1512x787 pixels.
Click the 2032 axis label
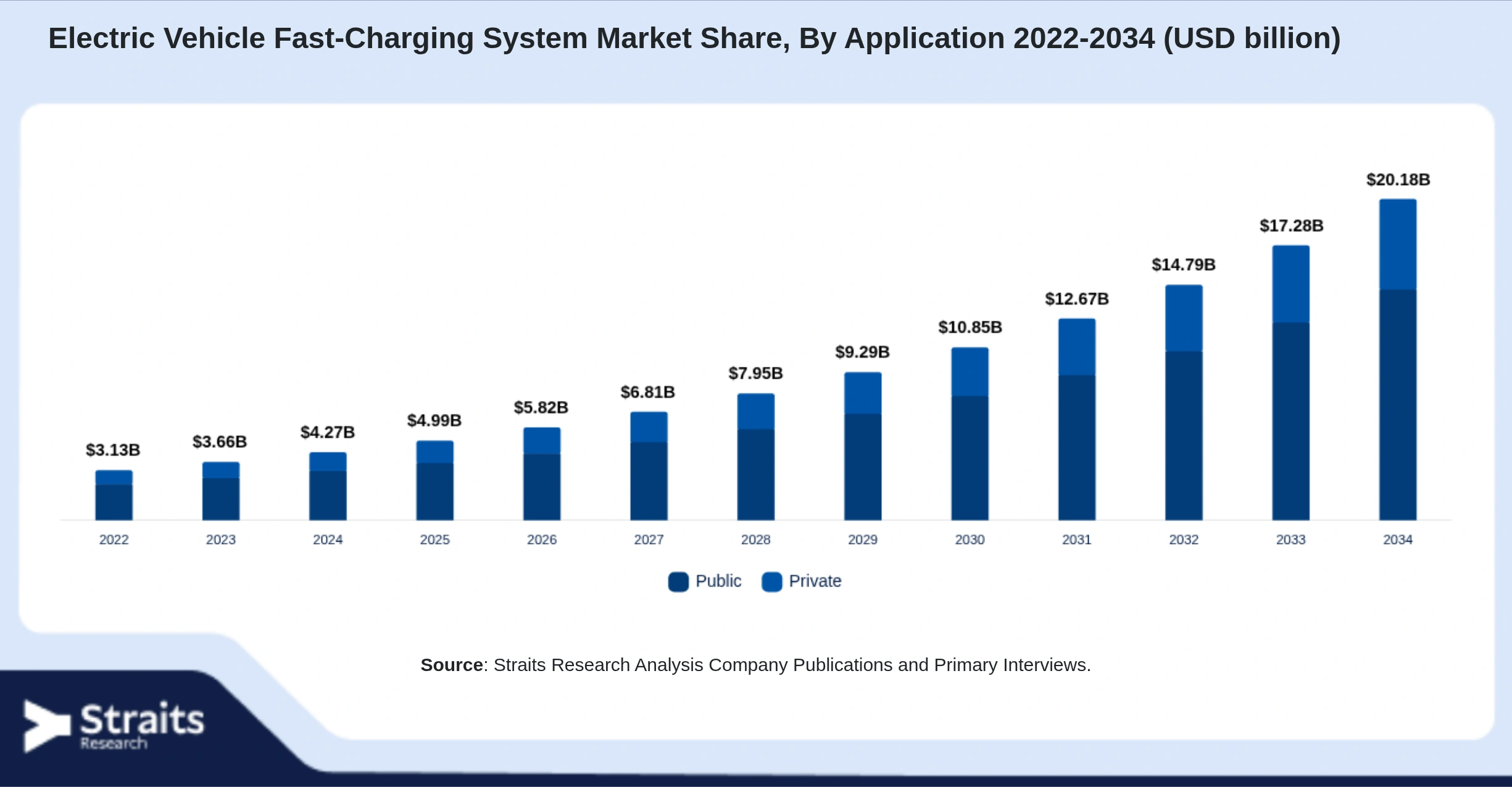point(1184,540)
